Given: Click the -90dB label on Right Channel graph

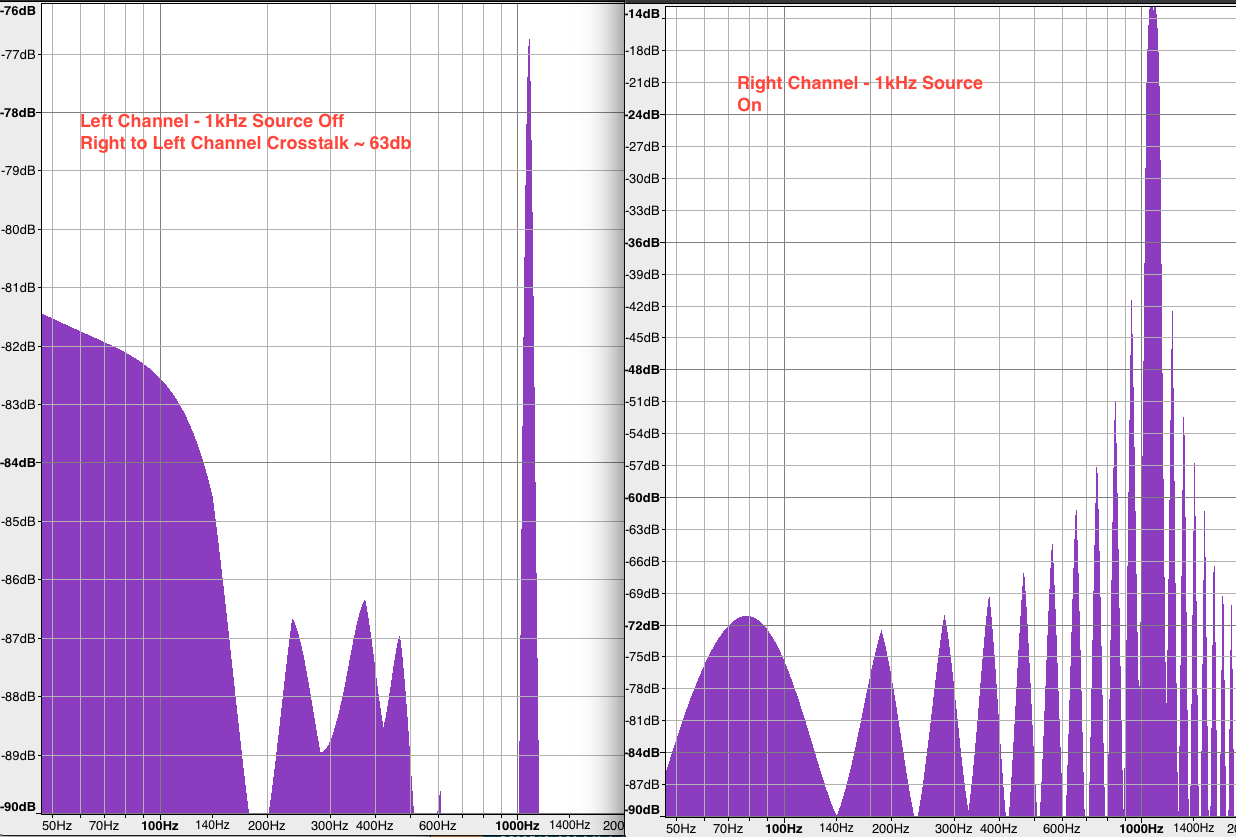Looking at the screenshot, I should (x=642, y=809).
